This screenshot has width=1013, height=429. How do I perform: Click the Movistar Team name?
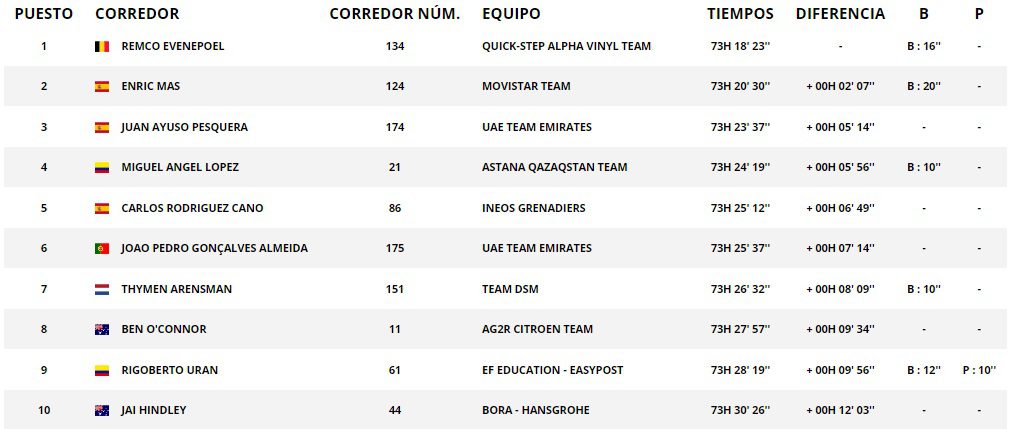tap(526, 87)
